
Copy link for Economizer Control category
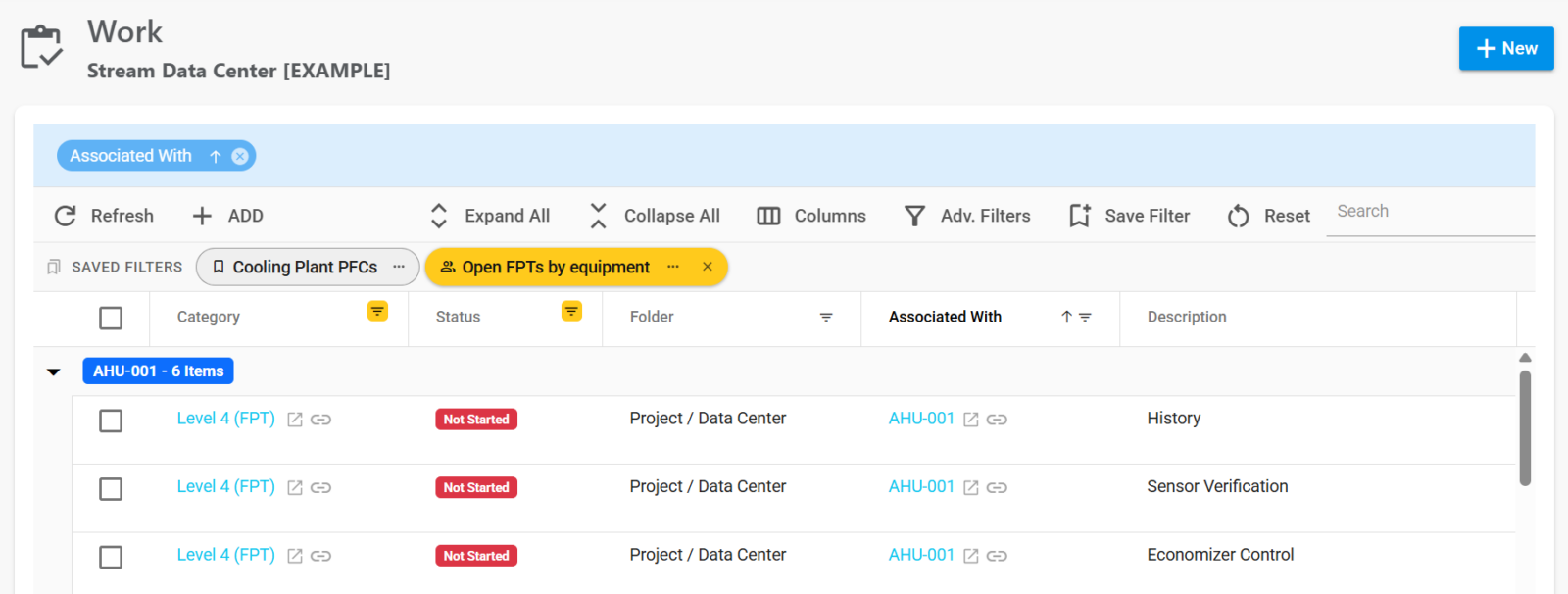pos(320,556)
